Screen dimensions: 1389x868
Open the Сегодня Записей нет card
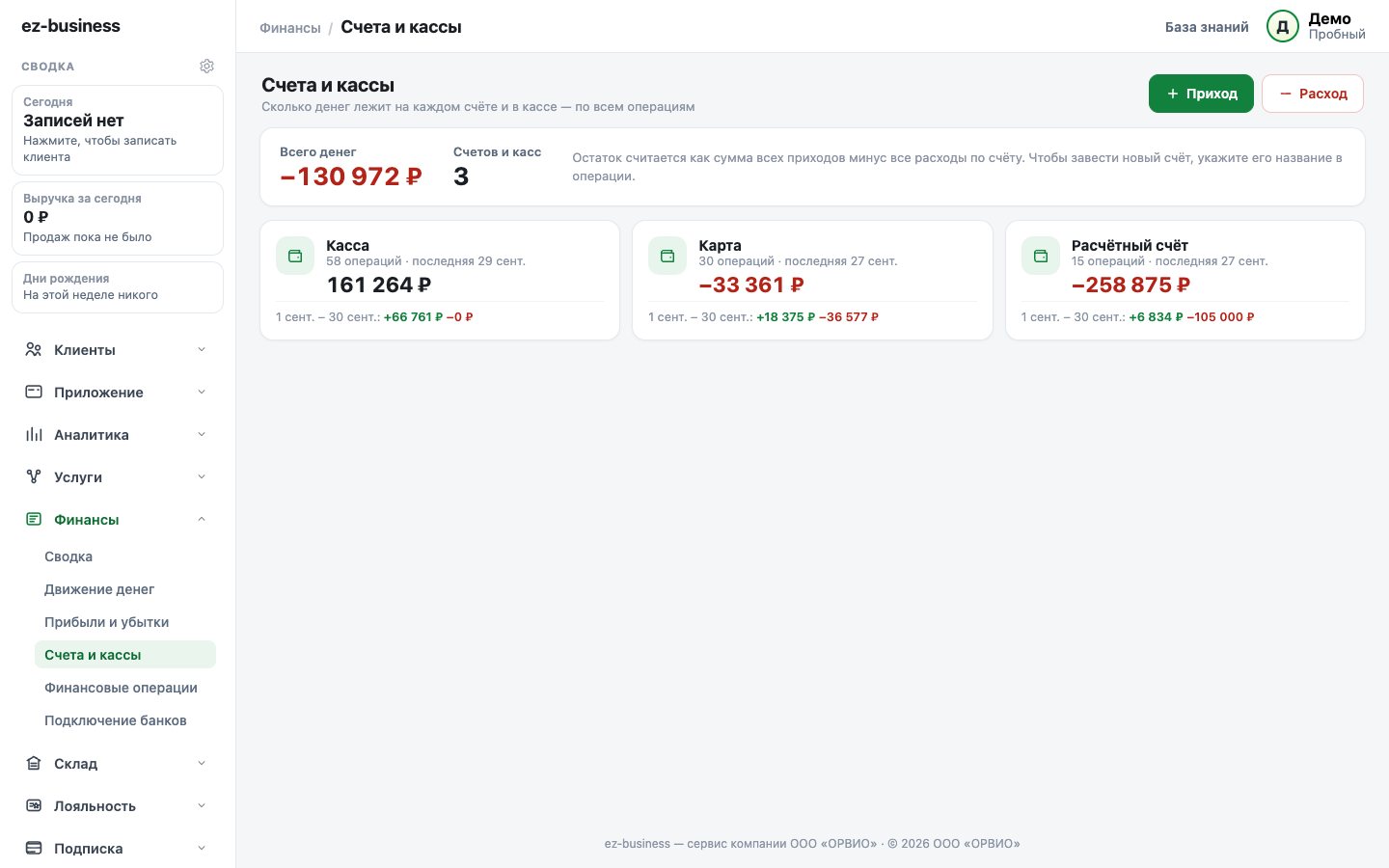coord(118,130)
